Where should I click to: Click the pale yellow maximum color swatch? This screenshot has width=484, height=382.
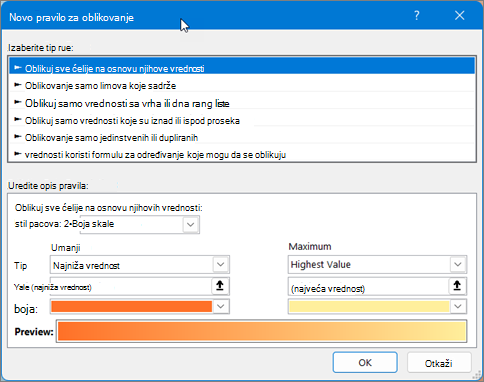[x=369, y=306]
